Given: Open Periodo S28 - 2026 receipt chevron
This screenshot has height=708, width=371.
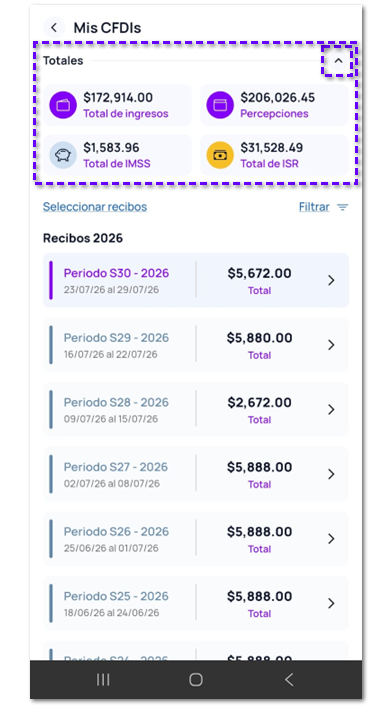Looking at the screenshot, I should pos(331,410).
